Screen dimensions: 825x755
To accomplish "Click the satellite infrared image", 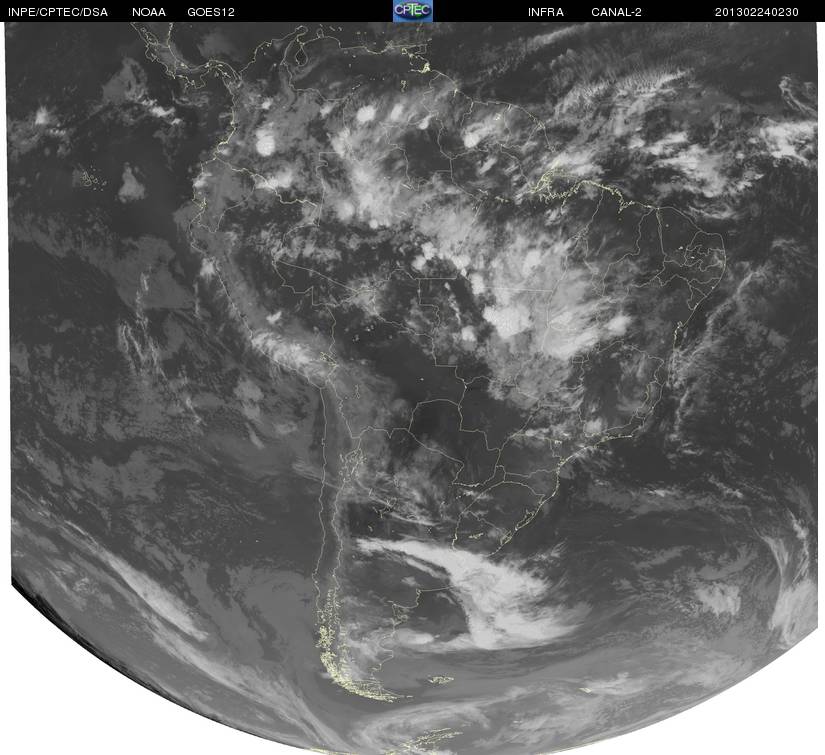I will point(414,388).
